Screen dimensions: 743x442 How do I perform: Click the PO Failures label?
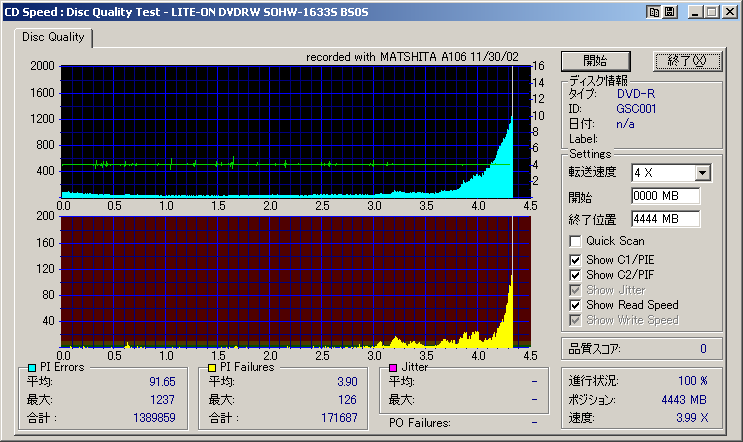point(419,423)
